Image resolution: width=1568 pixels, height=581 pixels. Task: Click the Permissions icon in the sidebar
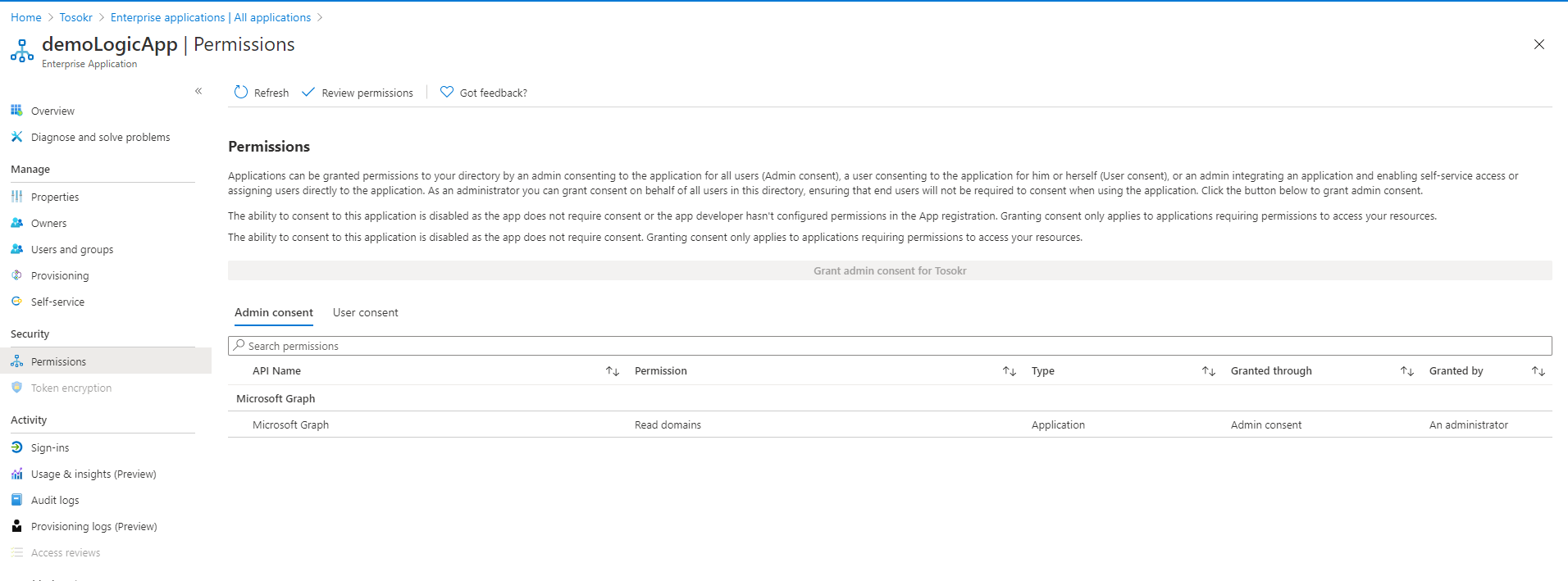click(16, 361)
